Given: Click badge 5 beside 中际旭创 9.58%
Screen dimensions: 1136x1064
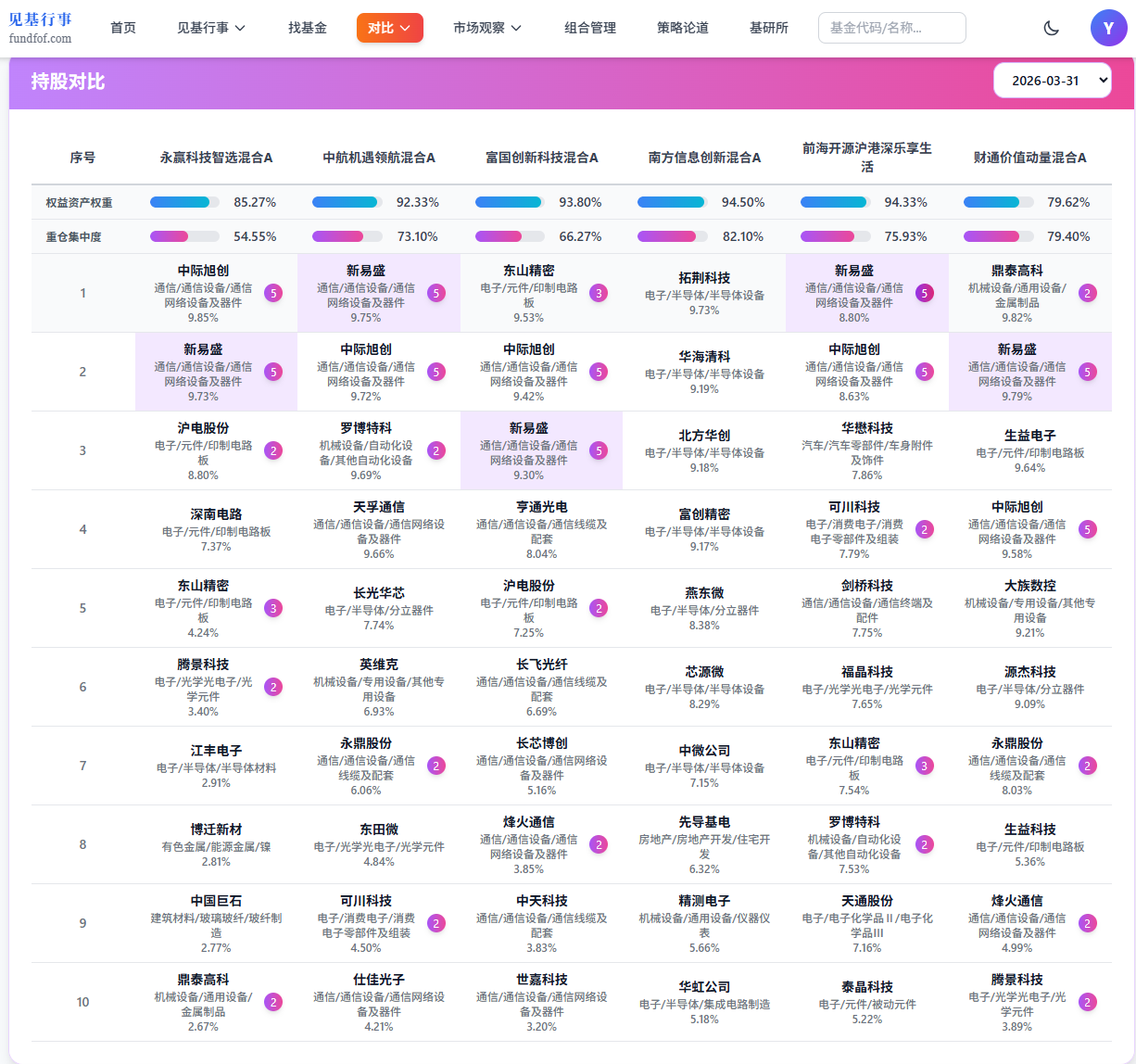Looking at the screenshot, I should click(1088, 529).
